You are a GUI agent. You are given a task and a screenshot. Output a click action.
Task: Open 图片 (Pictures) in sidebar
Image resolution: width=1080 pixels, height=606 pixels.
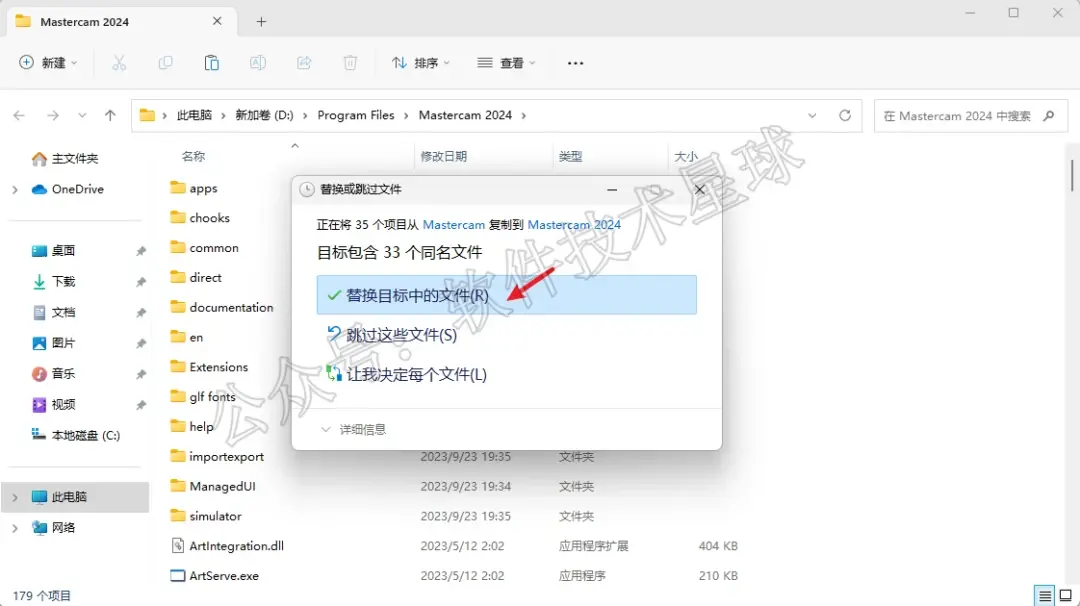(x=63, y=343)
